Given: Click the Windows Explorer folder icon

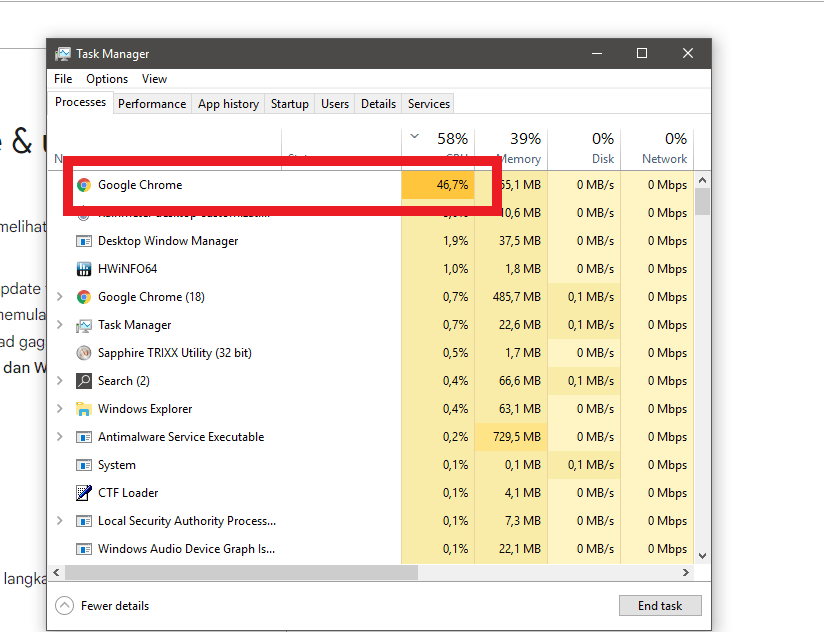Looking at the screenshot, I should click(x=85, y=408).
